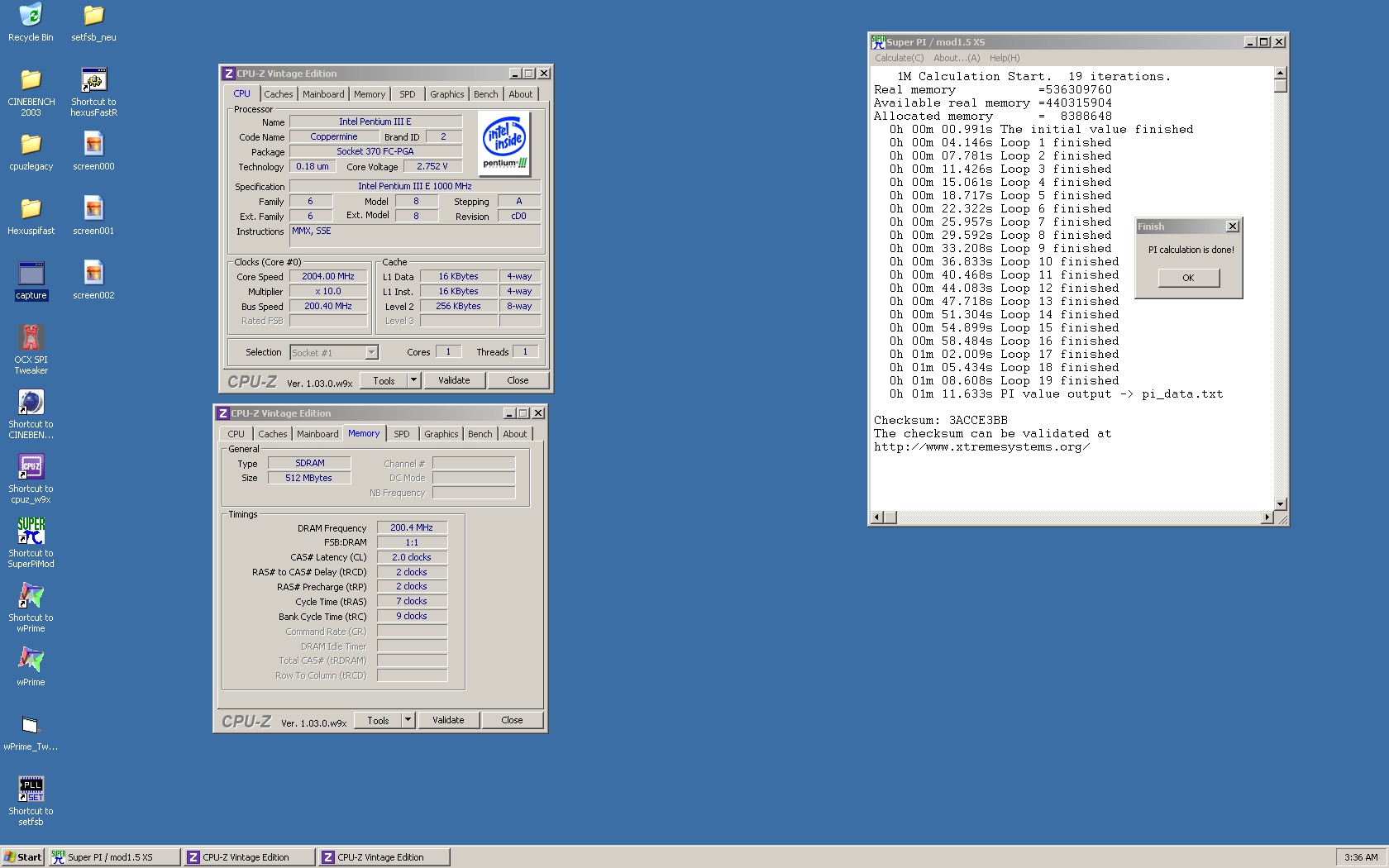Viewport: 1389px width, 868px height.
Task: Open the Recycle Bin desktop icon
Action: pyautogui.click(x=31, y=22)
